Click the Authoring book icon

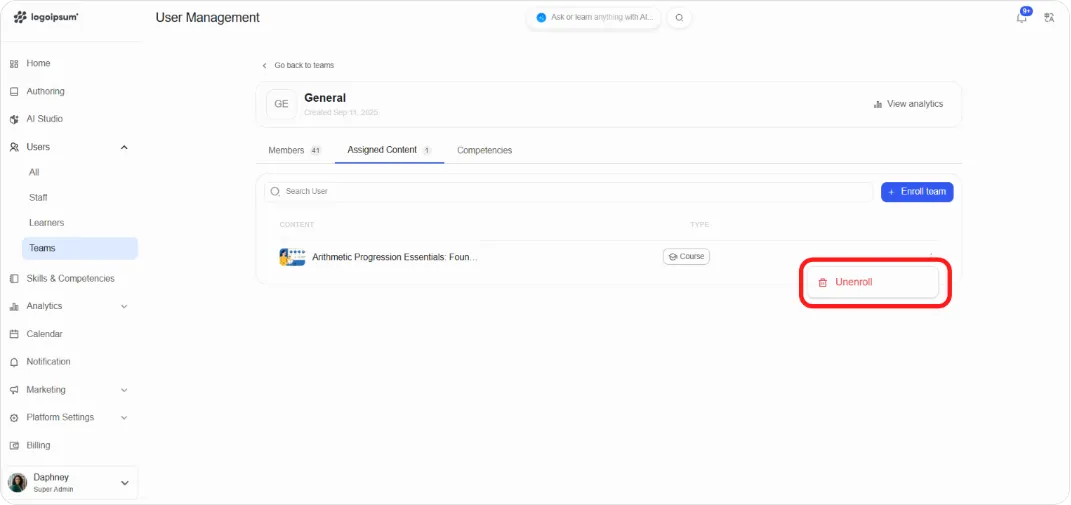[14, 92]
